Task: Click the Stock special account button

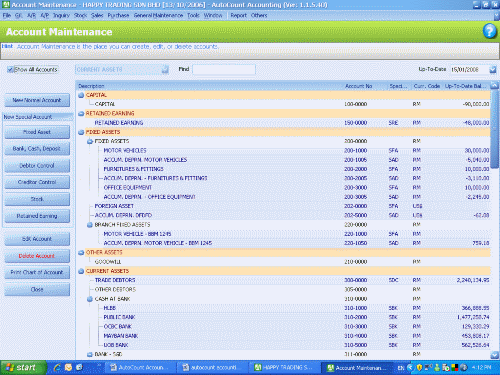Action: 37,199
